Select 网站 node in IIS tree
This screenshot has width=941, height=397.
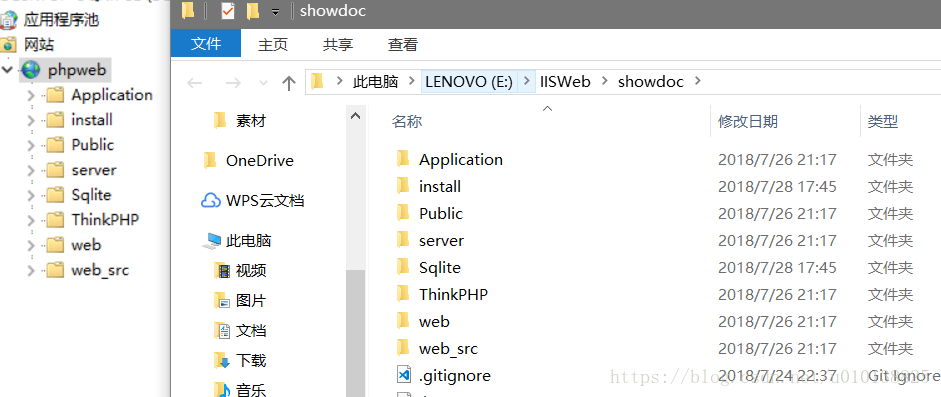click(x=39, y=44)
